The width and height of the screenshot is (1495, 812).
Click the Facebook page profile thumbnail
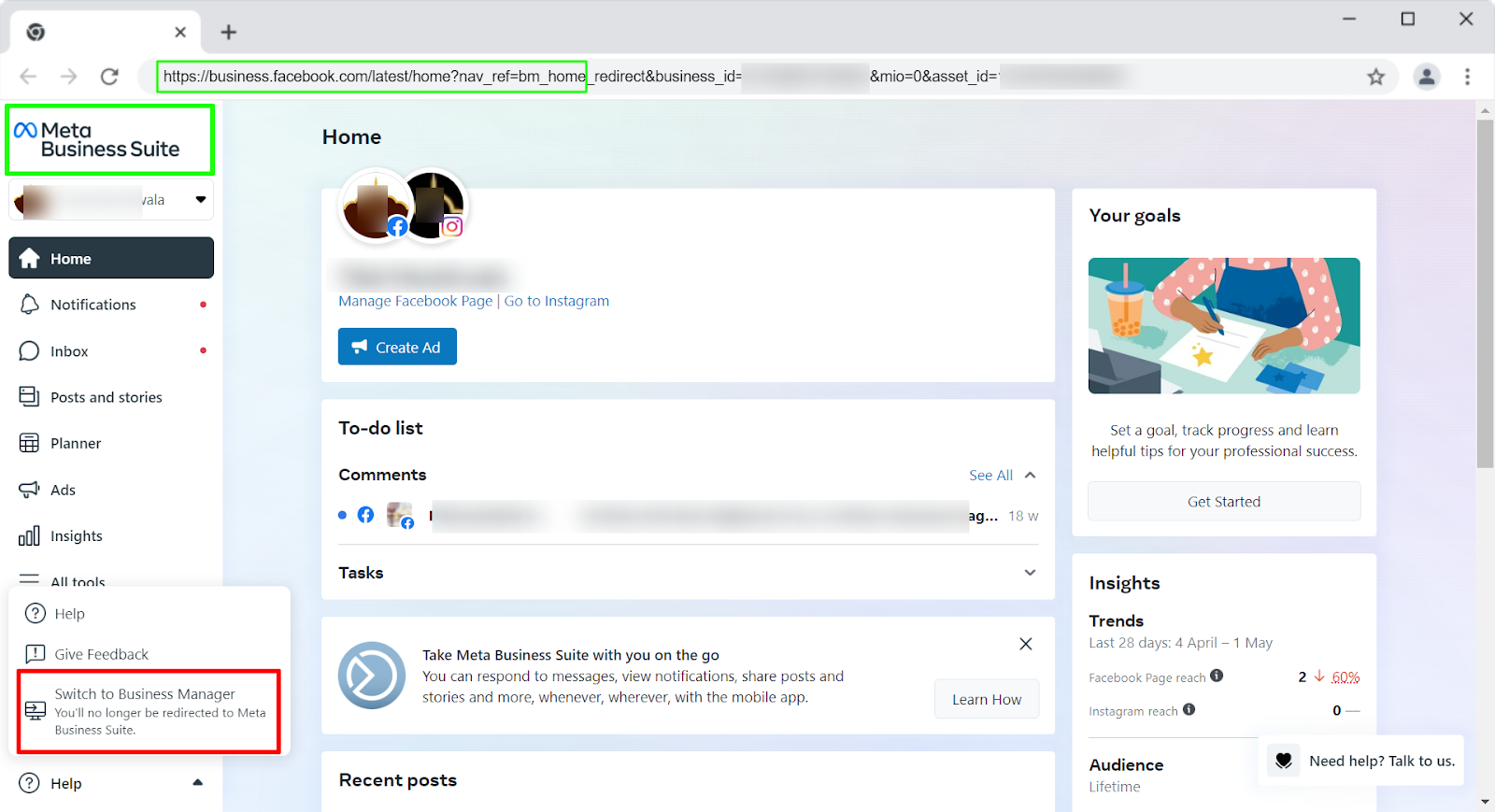375,205
